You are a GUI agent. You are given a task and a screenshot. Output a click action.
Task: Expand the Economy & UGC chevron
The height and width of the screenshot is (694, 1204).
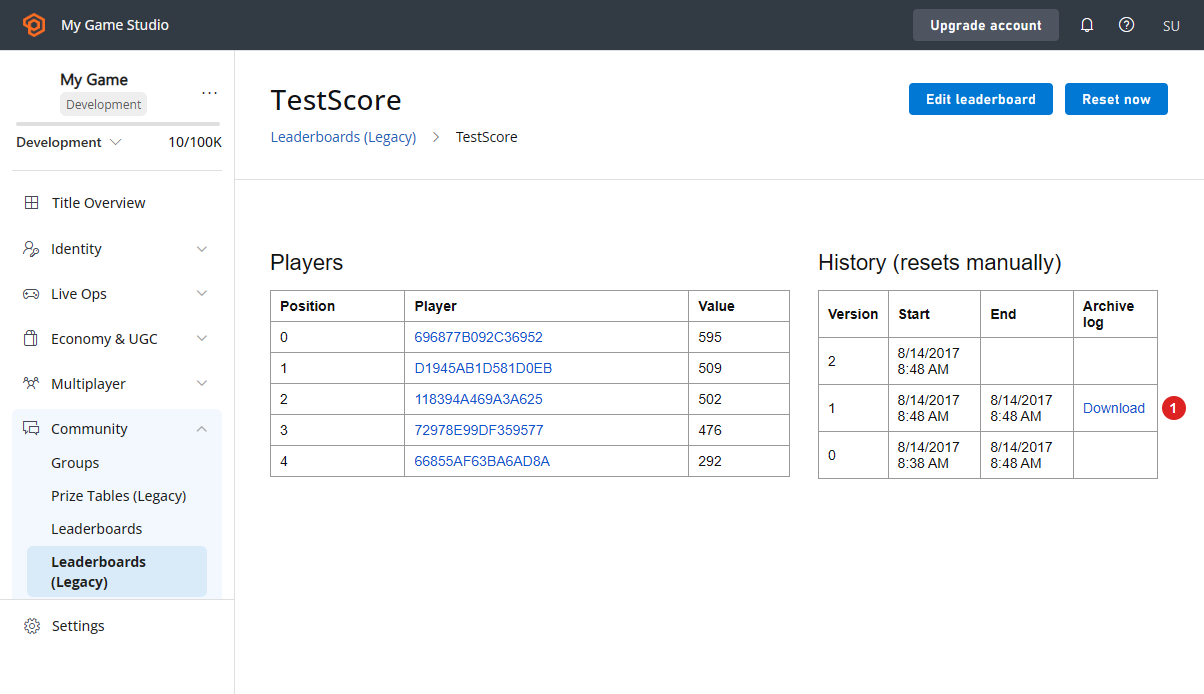[202, 339]
